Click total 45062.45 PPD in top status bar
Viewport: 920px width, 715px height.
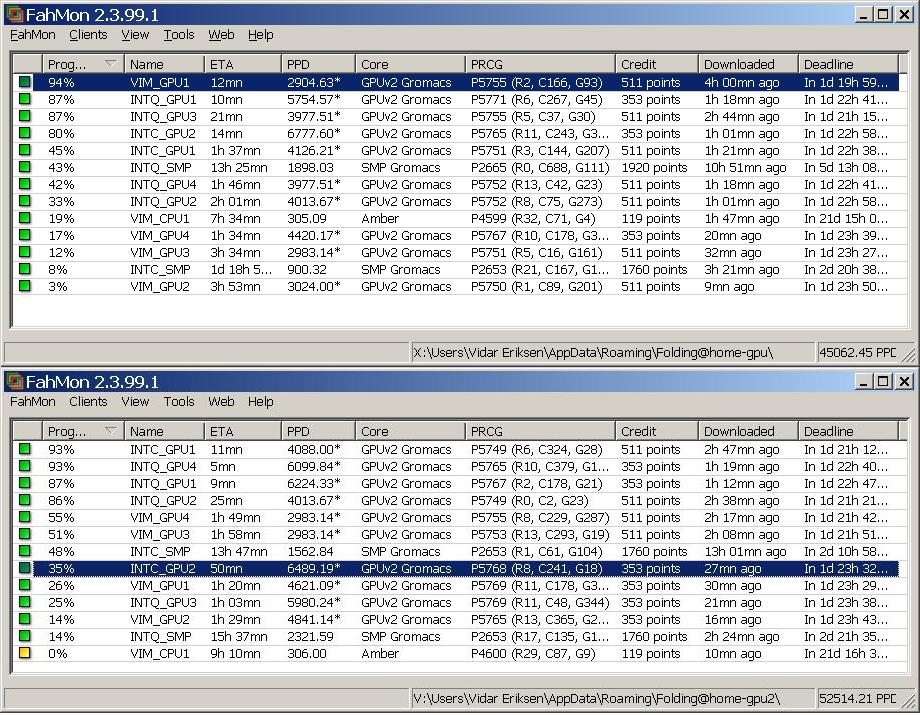857,352
